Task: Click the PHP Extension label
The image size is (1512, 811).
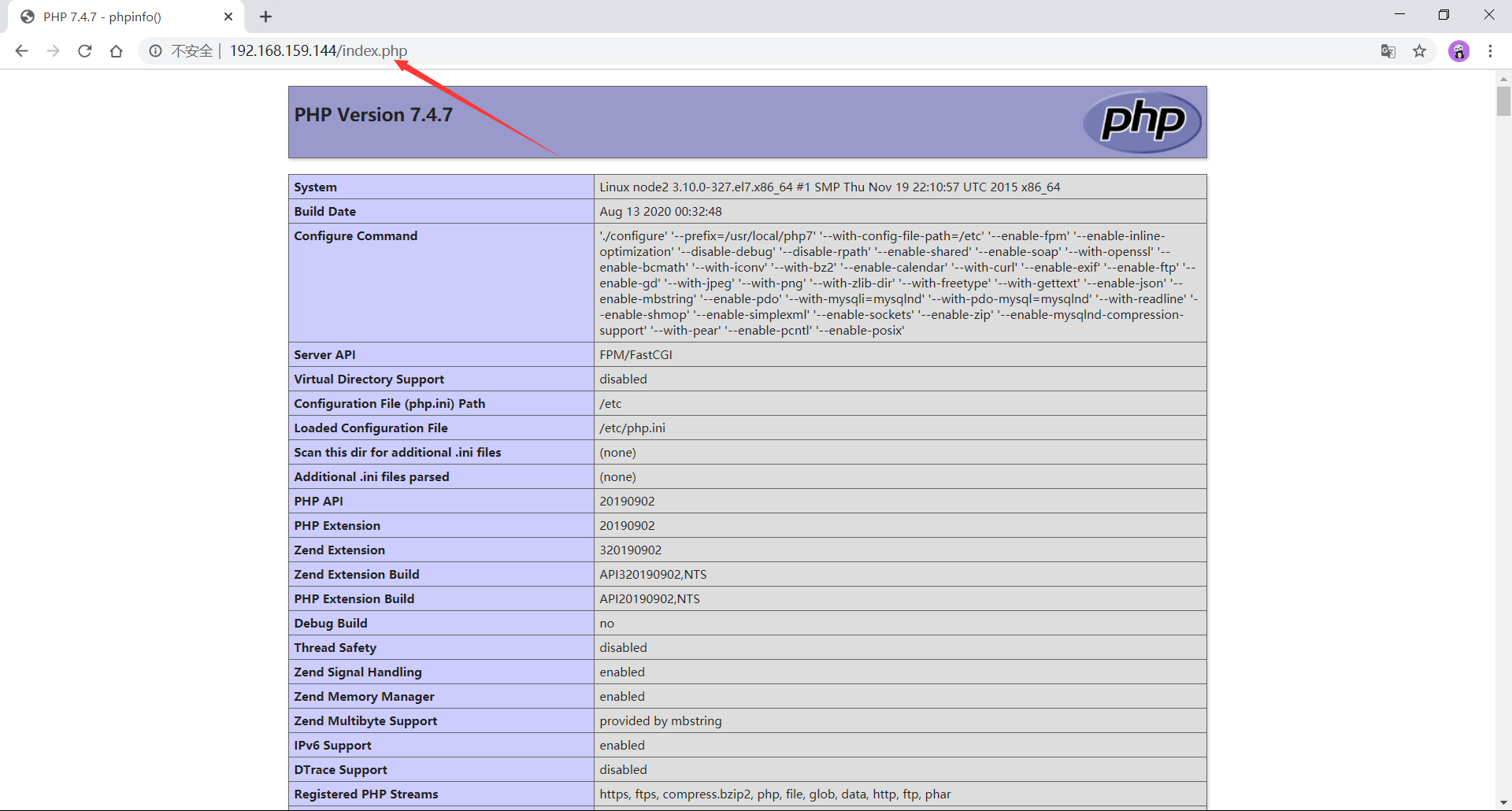Action: pos(336,526)
